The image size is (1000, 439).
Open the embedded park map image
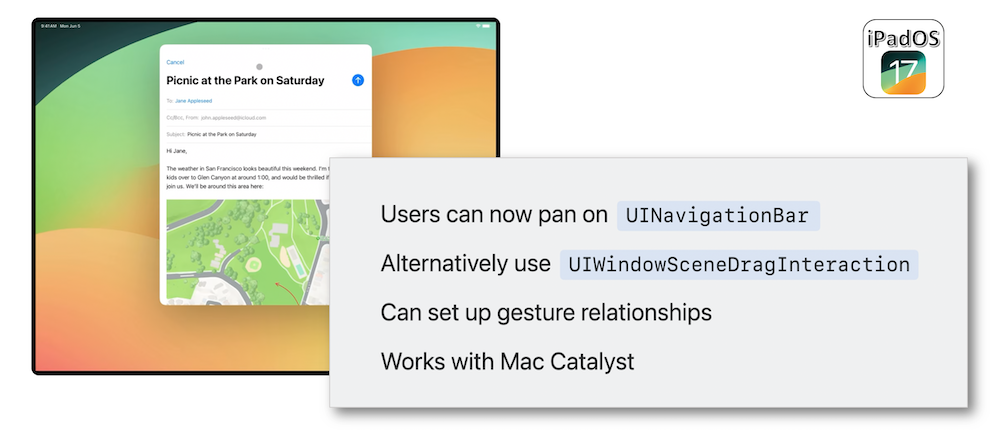click(247, 252)
